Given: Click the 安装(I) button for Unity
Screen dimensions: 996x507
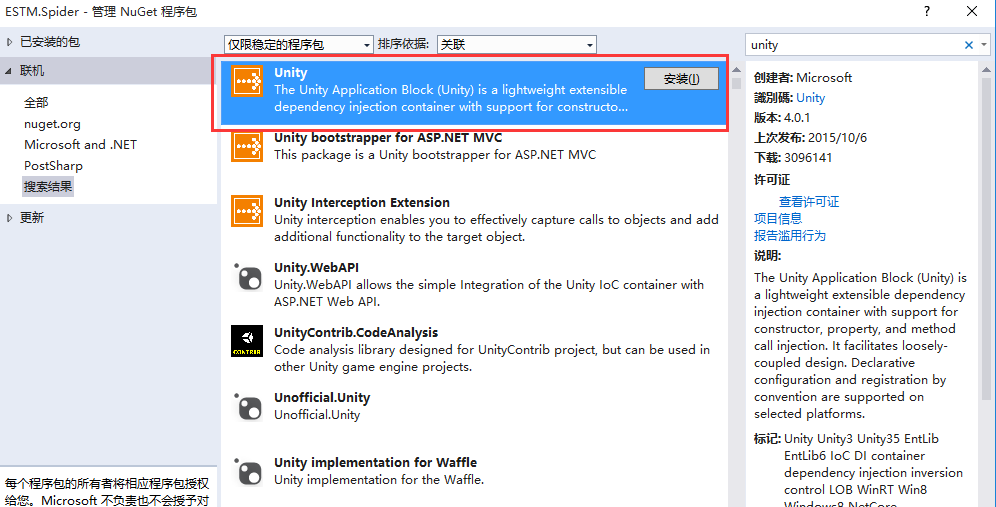Looking at the screenshot, I should coord(681,79).
